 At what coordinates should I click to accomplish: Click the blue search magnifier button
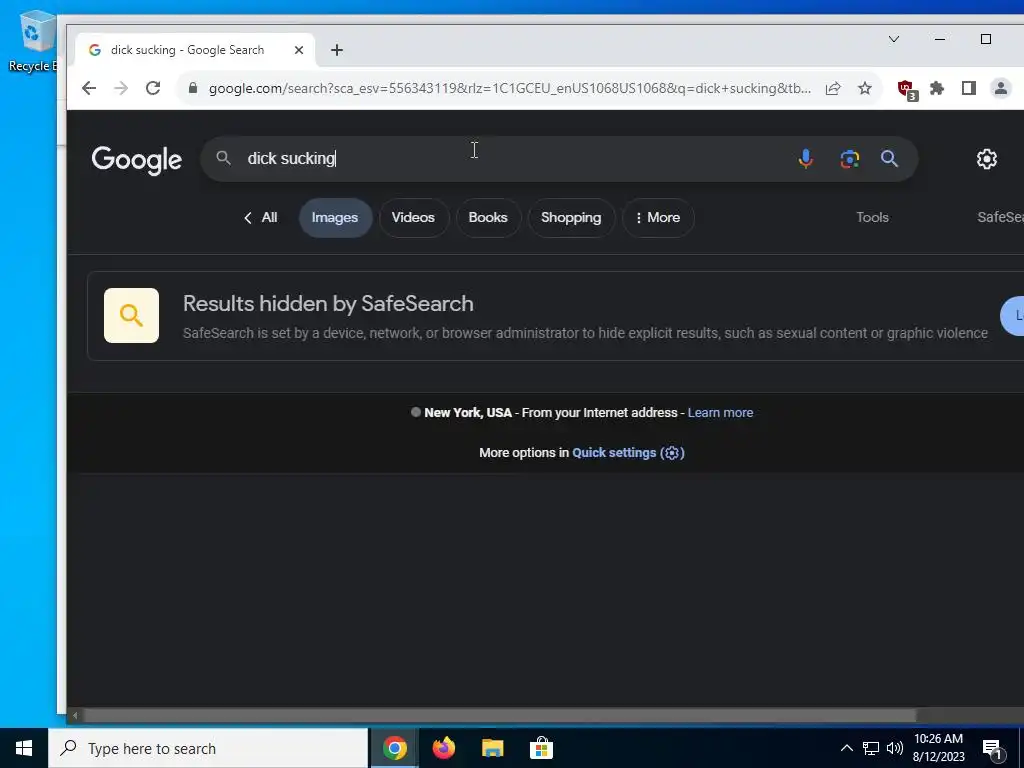889,158
